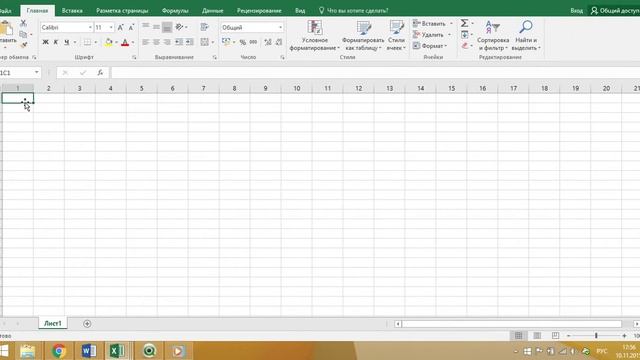
Task: Use the Format Painter brush
Action: click(x=23, y=45)
